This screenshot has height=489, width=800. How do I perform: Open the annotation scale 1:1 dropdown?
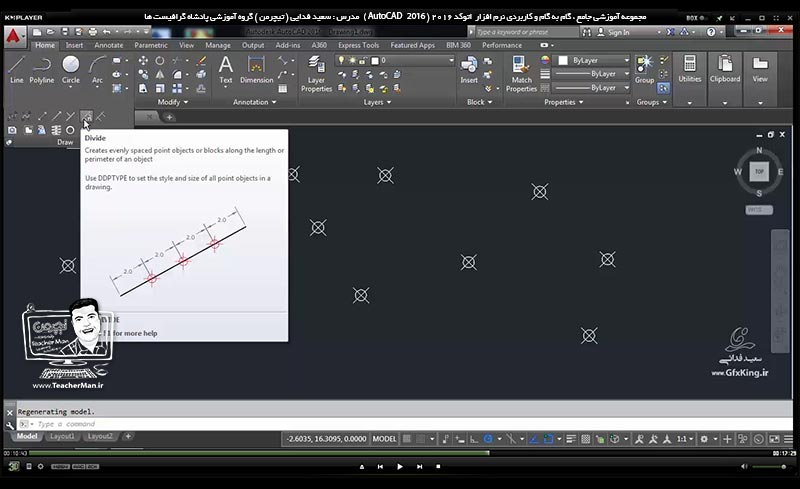coord(685,439)
